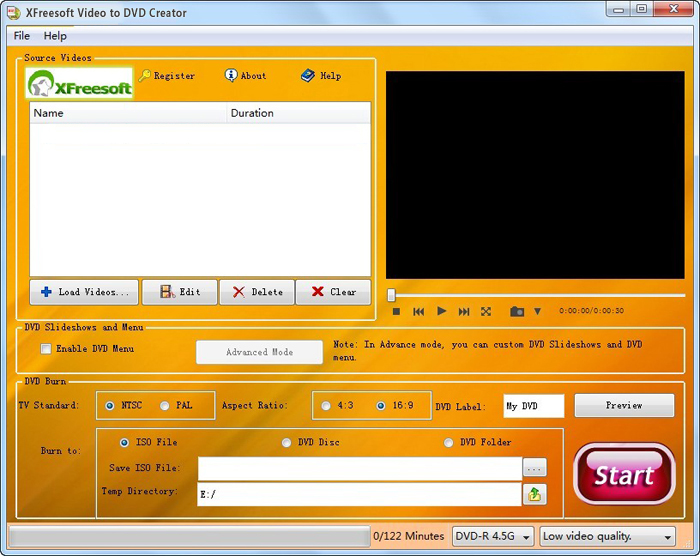
Task: Select DVD Folder burn target
Action: (448, 442)
